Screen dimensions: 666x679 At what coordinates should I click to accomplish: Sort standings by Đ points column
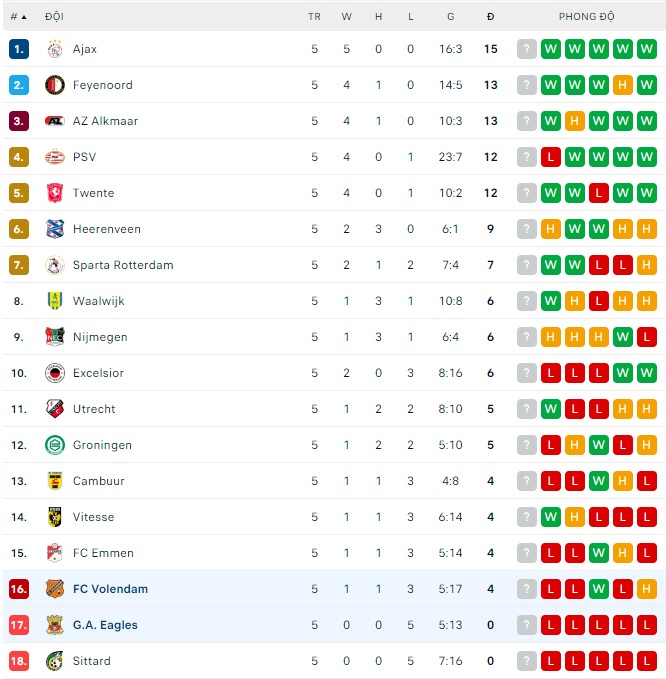[x=490, y=17]
